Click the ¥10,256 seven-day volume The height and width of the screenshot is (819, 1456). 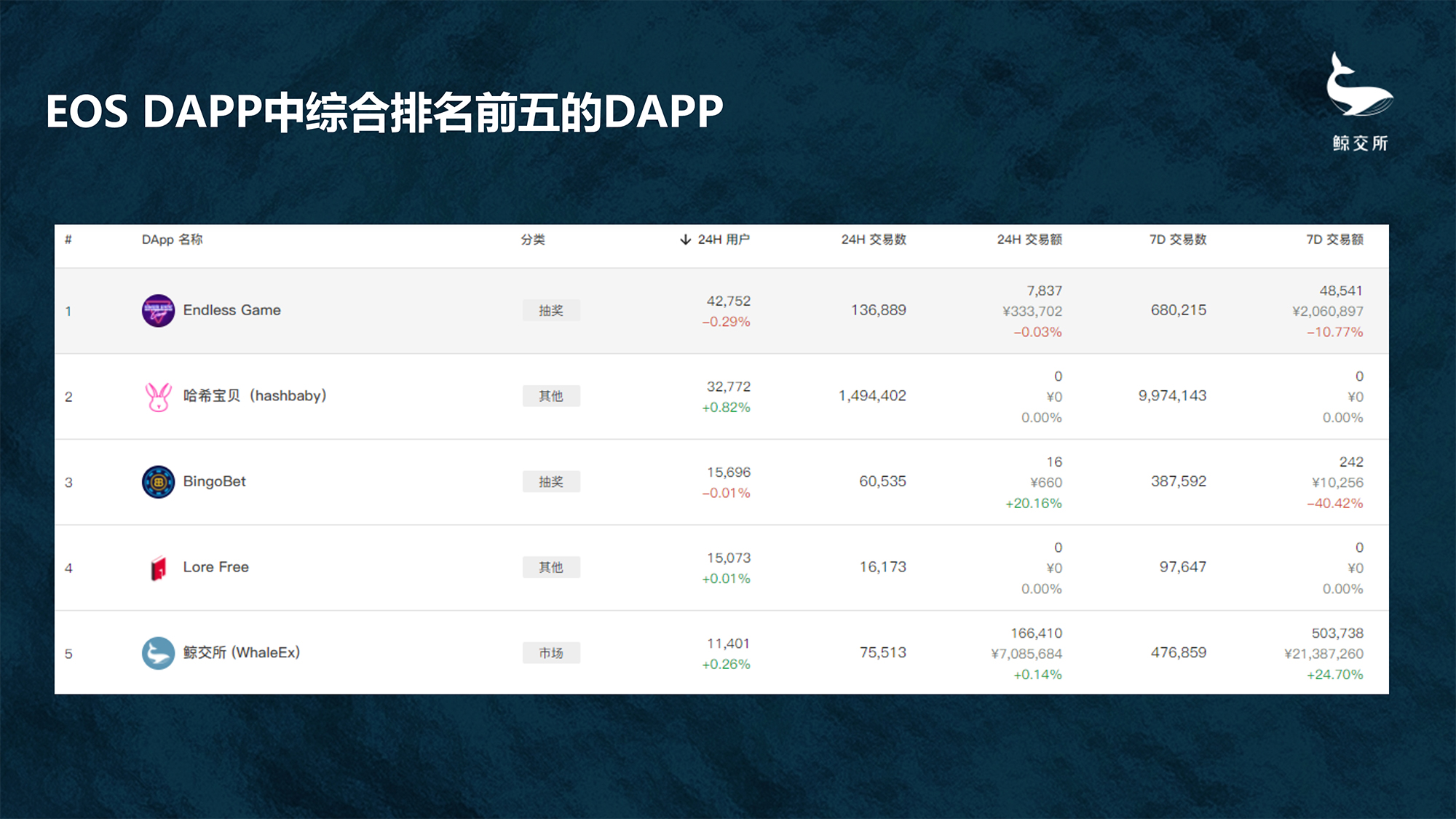(1337, 483)
